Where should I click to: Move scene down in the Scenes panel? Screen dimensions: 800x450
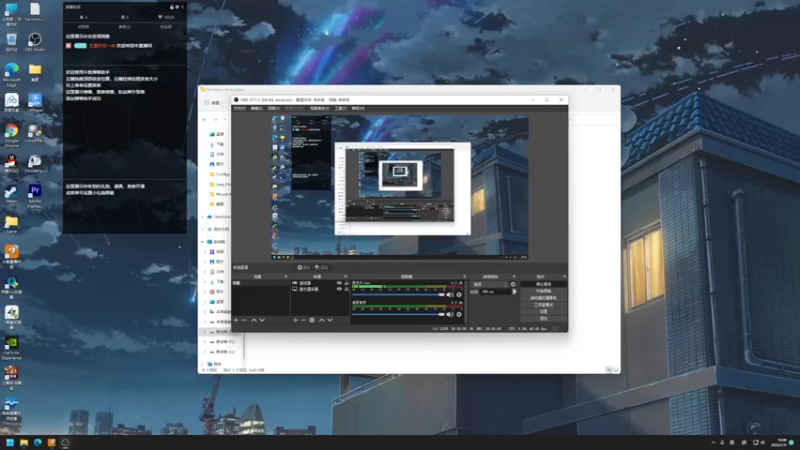pos(262,320)
